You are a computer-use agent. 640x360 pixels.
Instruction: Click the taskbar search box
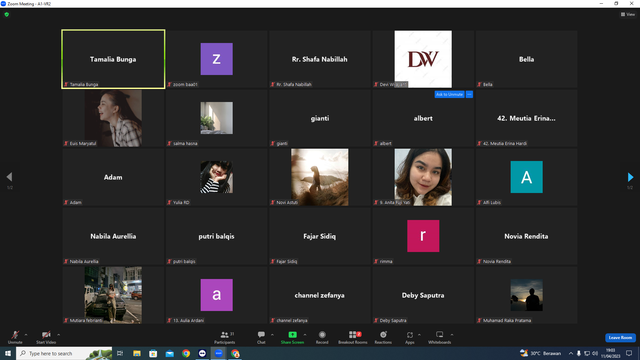point(64,353)
